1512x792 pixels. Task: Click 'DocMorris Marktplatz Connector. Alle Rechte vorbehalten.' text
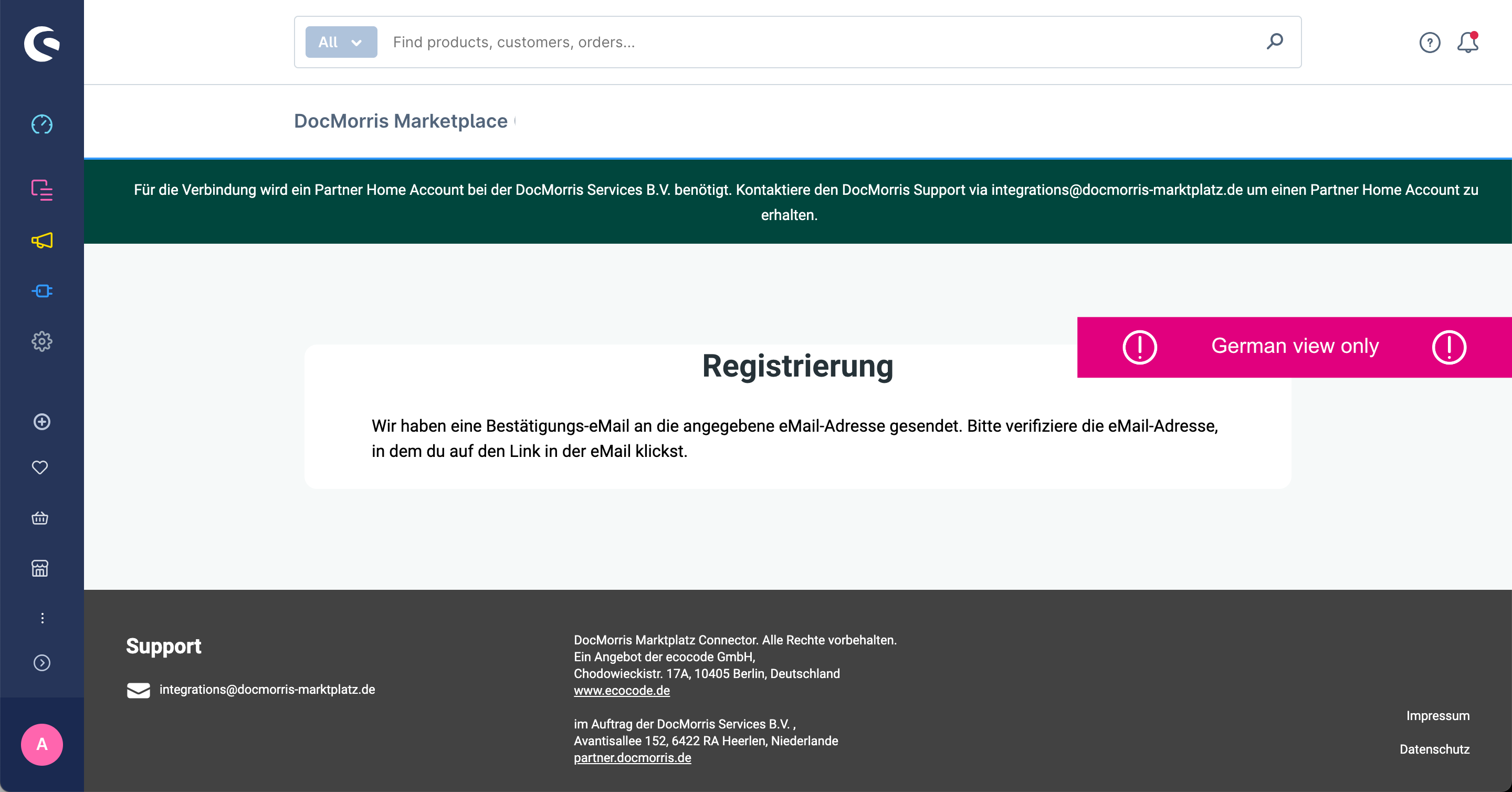click(735, 641)
